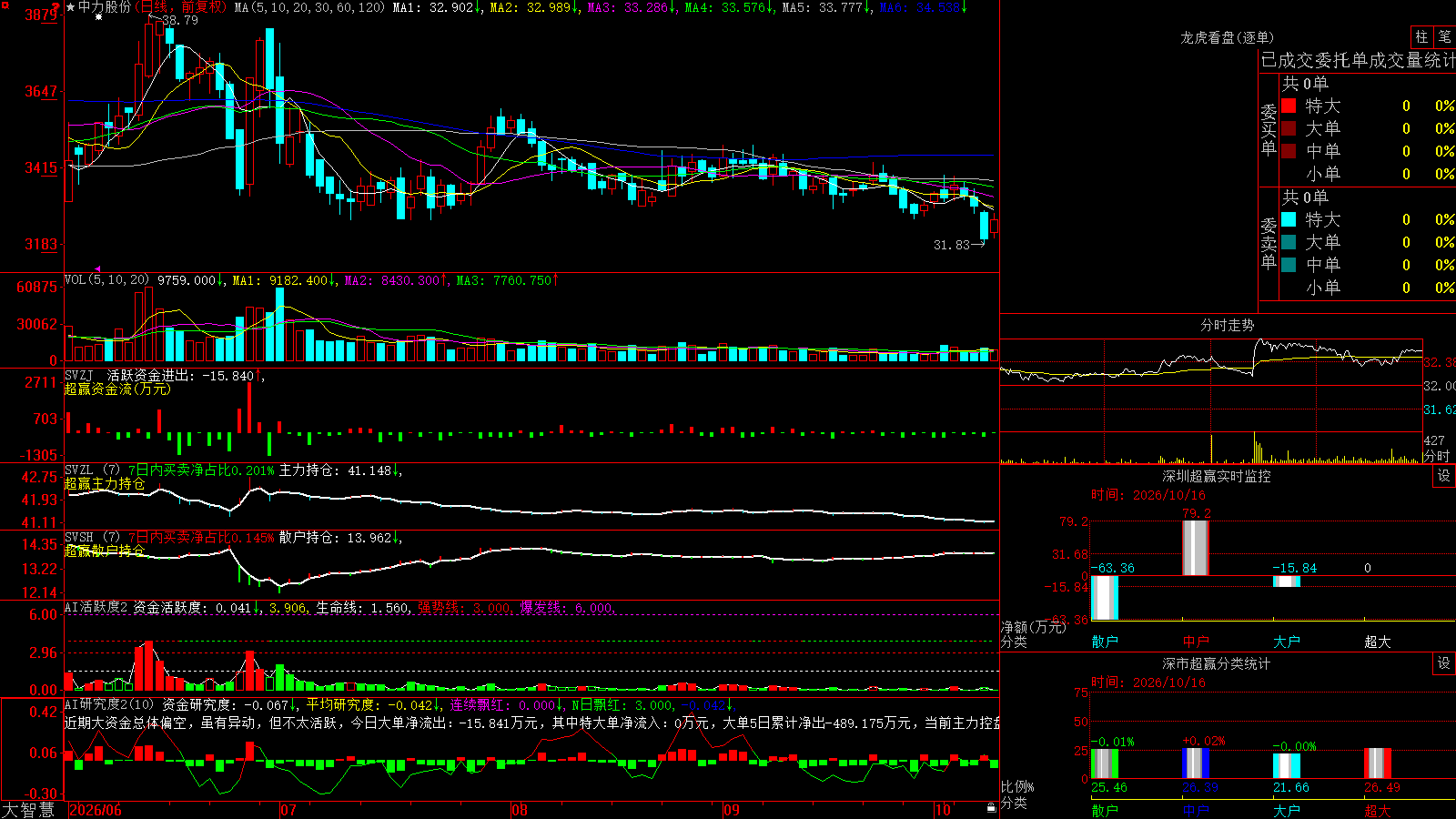Click the small red square icon at top-left
The height and width of the screenshot is (819, 1456).
tap(5, 6)
